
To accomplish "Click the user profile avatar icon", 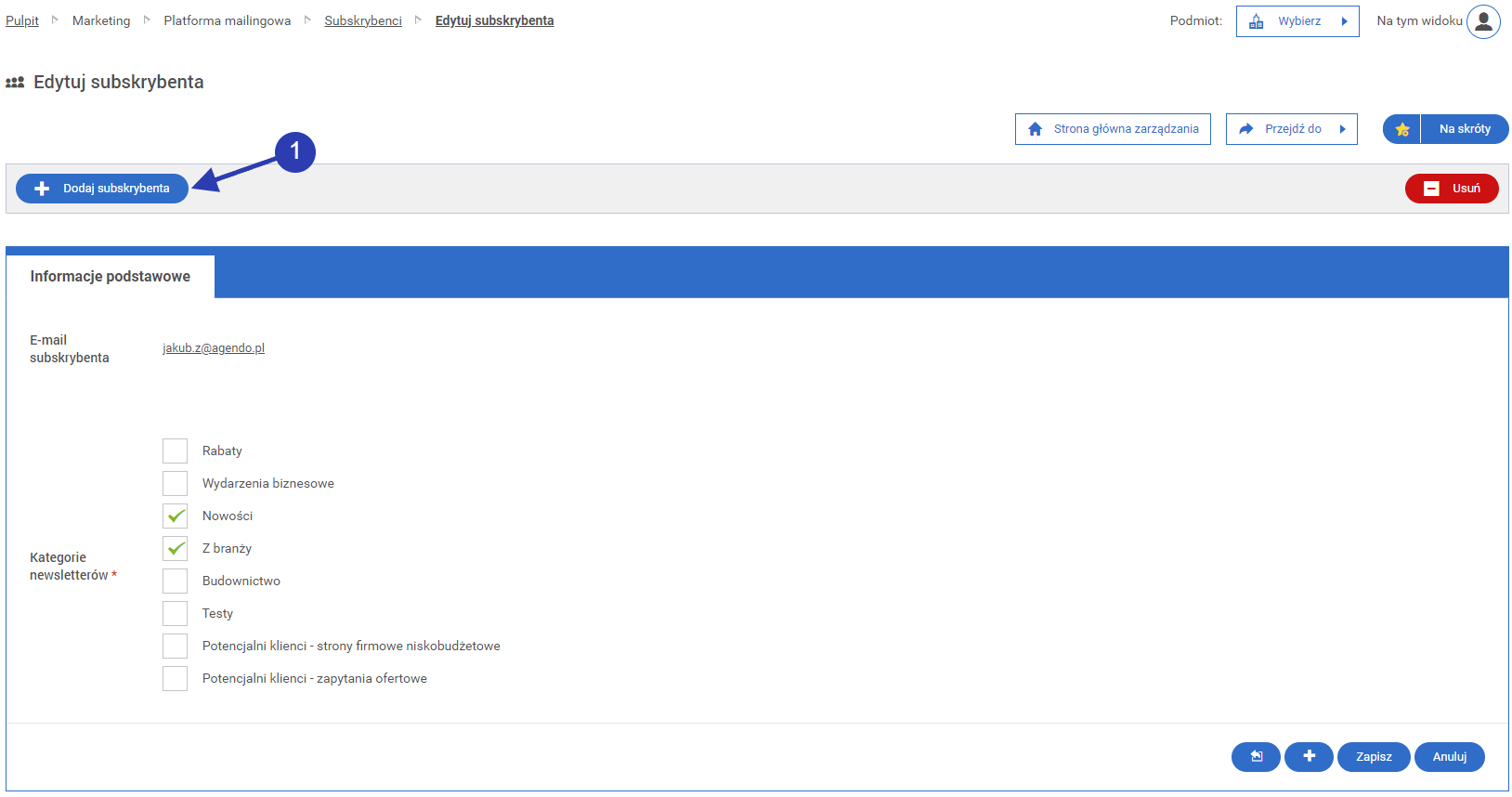I will click(x=1483, y=21).
